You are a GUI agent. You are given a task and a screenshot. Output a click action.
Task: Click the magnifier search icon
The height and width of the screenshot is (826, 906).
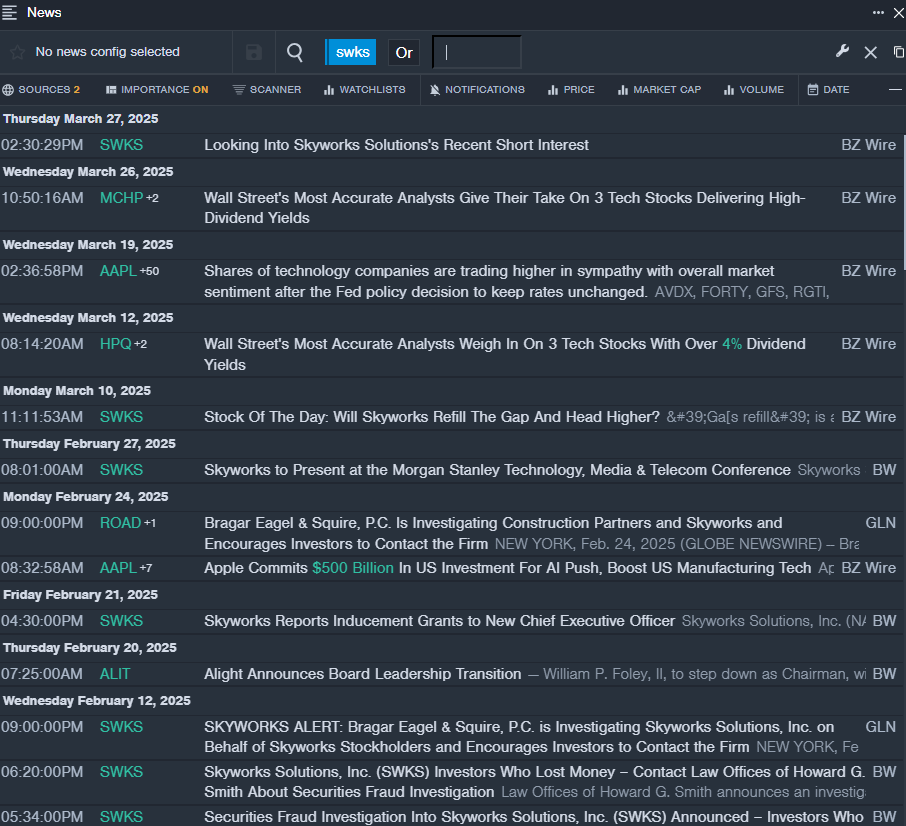(x=295, y=52)
